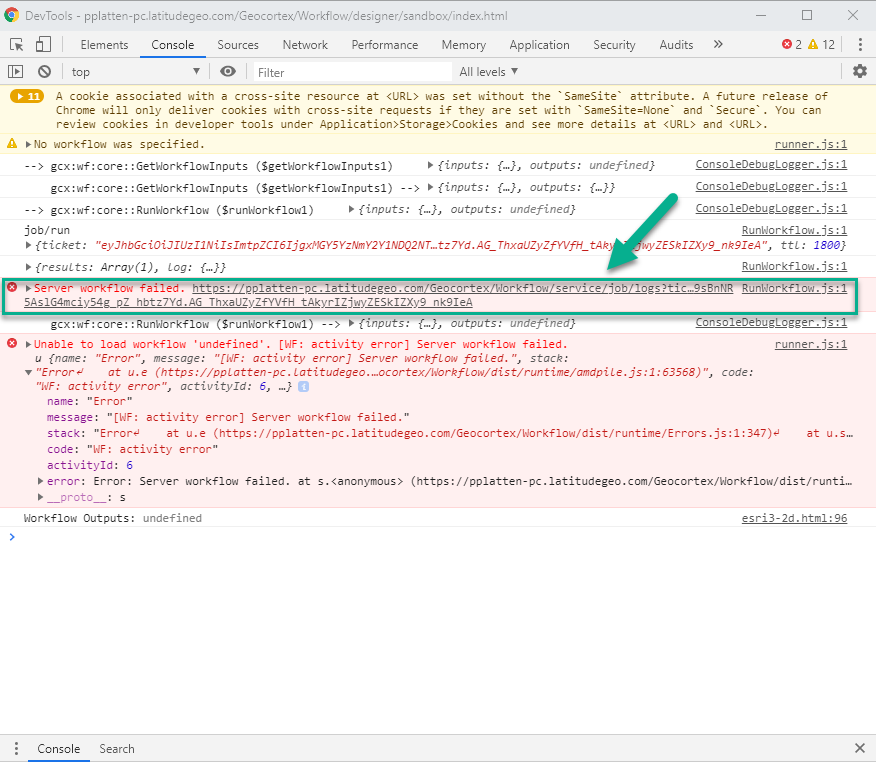Viewport: 876px width, 762px height.
Task: Open RunWorkflow.js:1 link beside results Array(1)
Action: 794,266
